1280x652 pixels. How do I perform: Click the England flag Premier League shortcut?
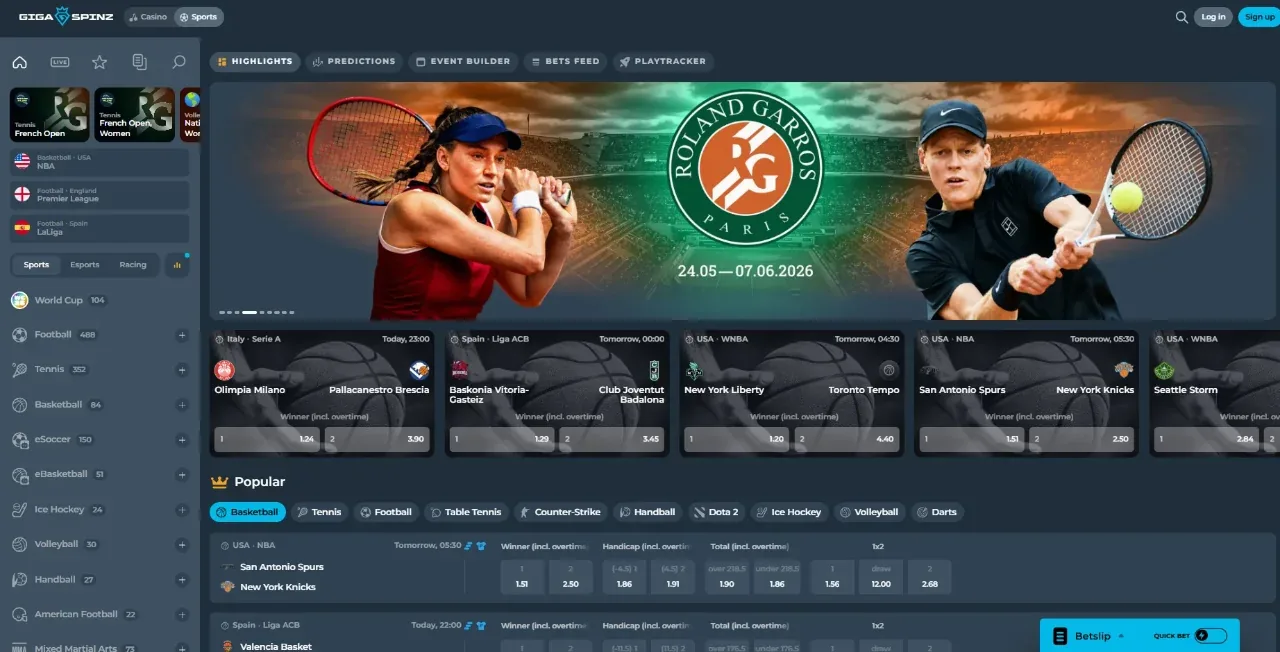click(100, 195)
